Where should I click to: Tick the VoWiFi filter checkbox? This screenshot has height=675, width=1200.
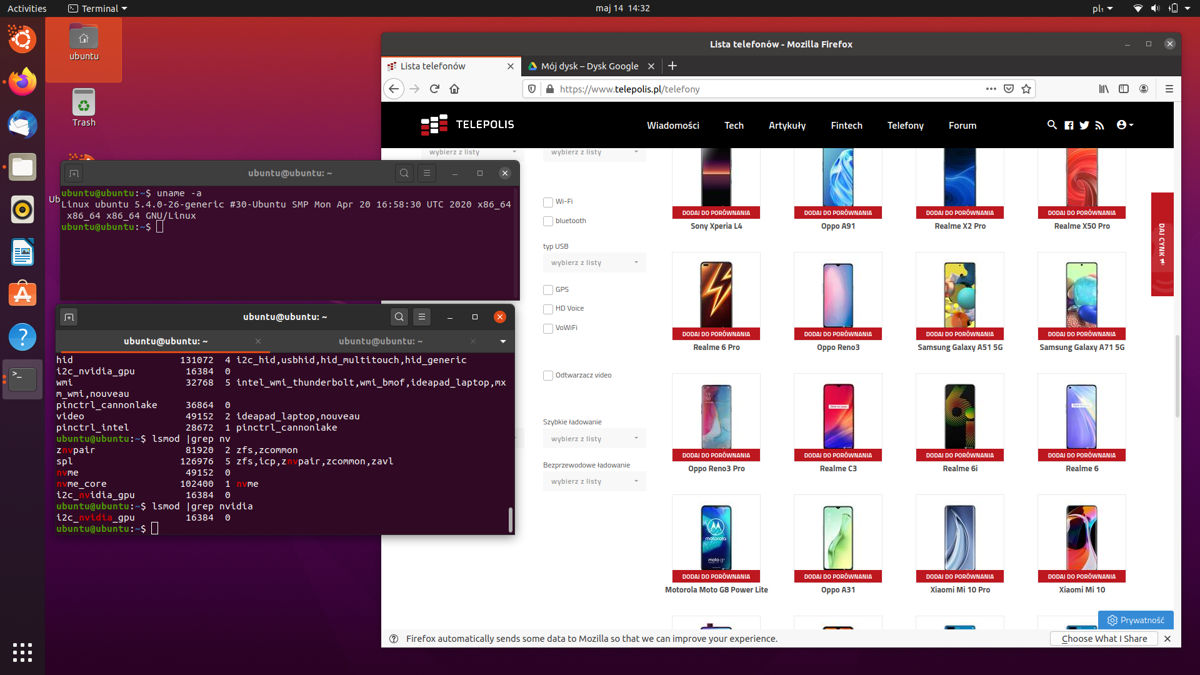(x=548, y=328)
